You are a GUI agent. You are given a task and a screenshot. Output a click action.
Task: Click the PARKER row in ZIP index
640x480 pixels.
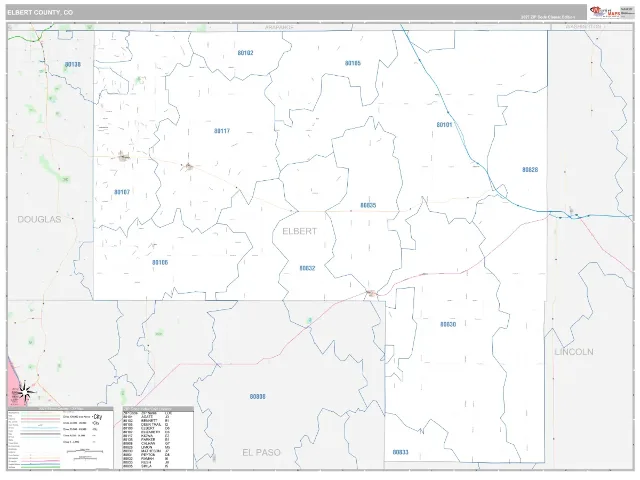pyautogui.click(x=147, y=440)
